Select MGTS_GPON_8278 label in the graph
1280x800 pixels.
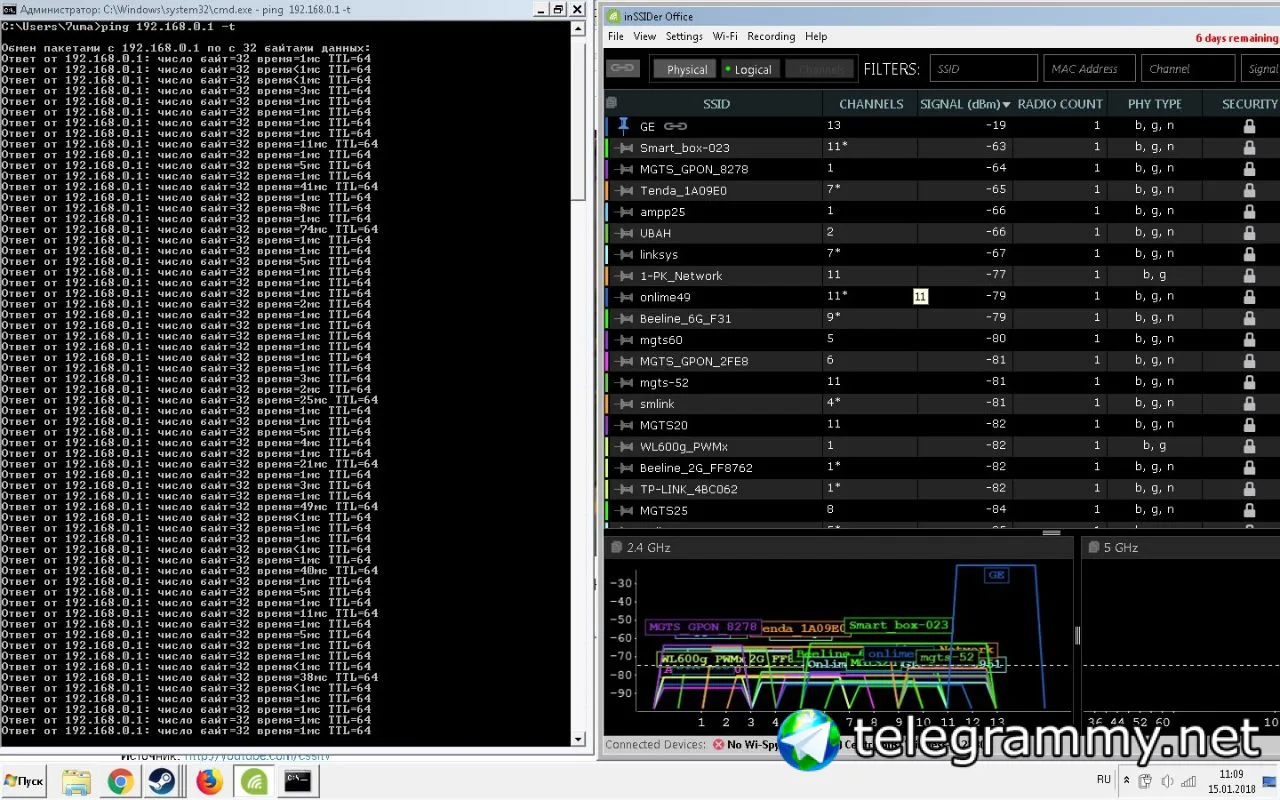pyautogui.click(x=703, y=627)
